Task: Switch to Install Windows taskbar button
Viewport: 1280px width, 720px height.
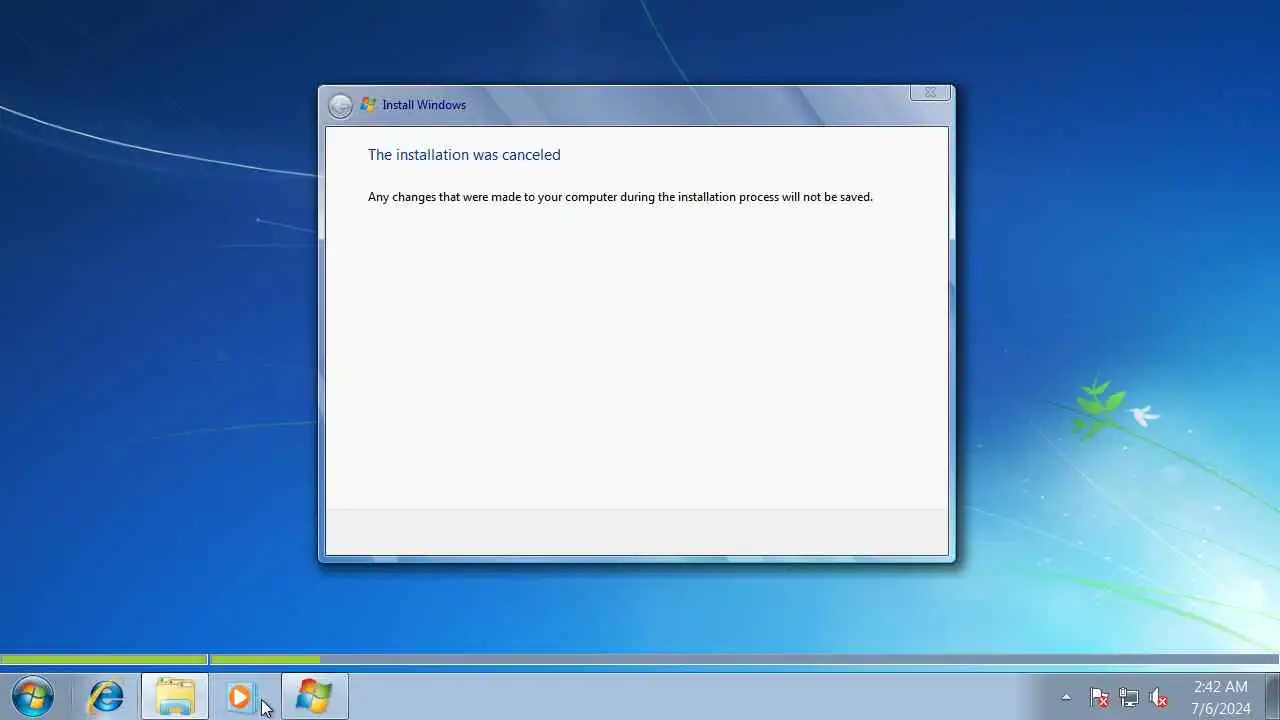Action: [x=314, y=696]
